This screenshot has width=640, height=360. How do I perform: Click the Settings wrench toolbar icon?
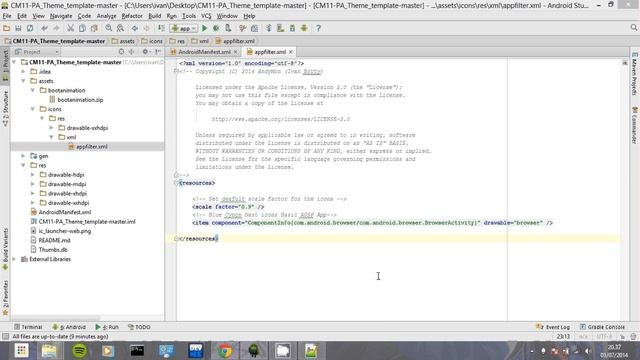(242, 28)
